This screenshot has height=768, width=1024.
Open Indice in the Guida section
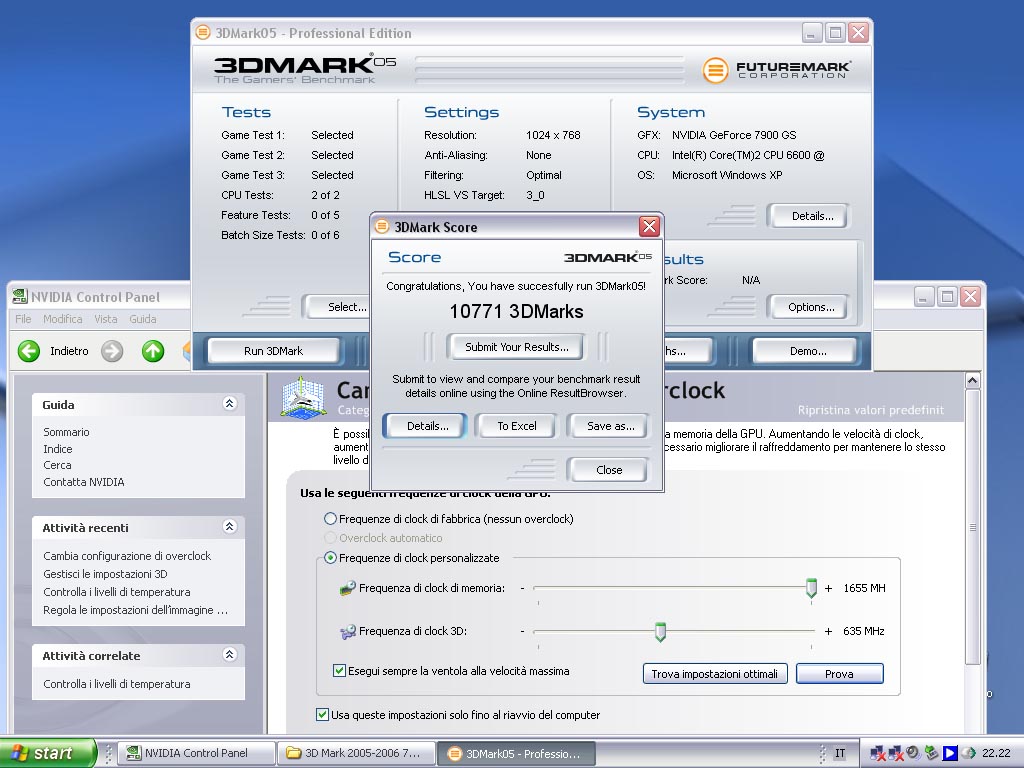point(57,449)
